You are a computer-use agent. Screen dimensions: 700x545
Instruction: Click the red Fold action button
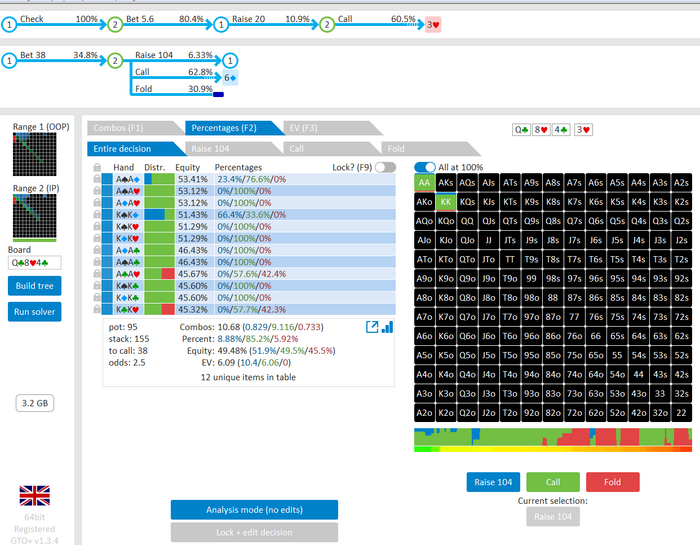612,482
